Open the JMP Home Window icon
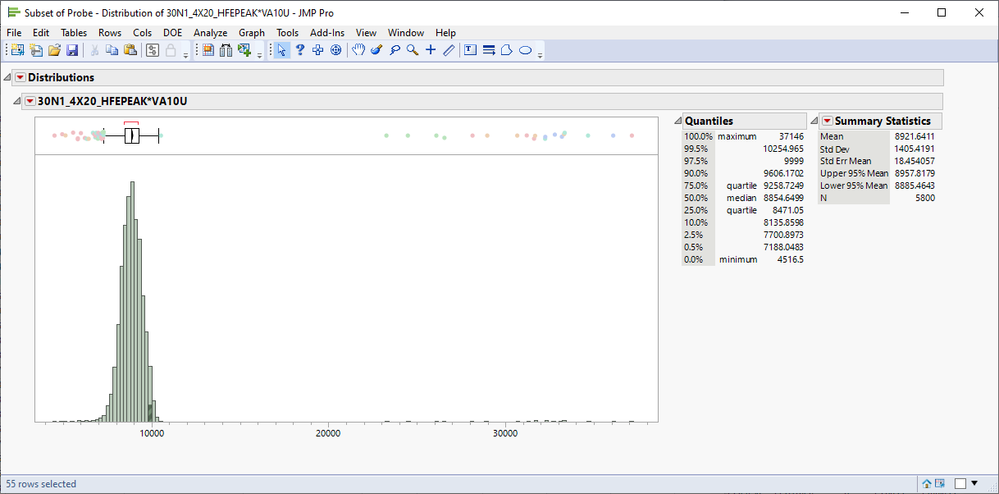Image resolution: width=999 pixels, height=494 pixels. 928,484
